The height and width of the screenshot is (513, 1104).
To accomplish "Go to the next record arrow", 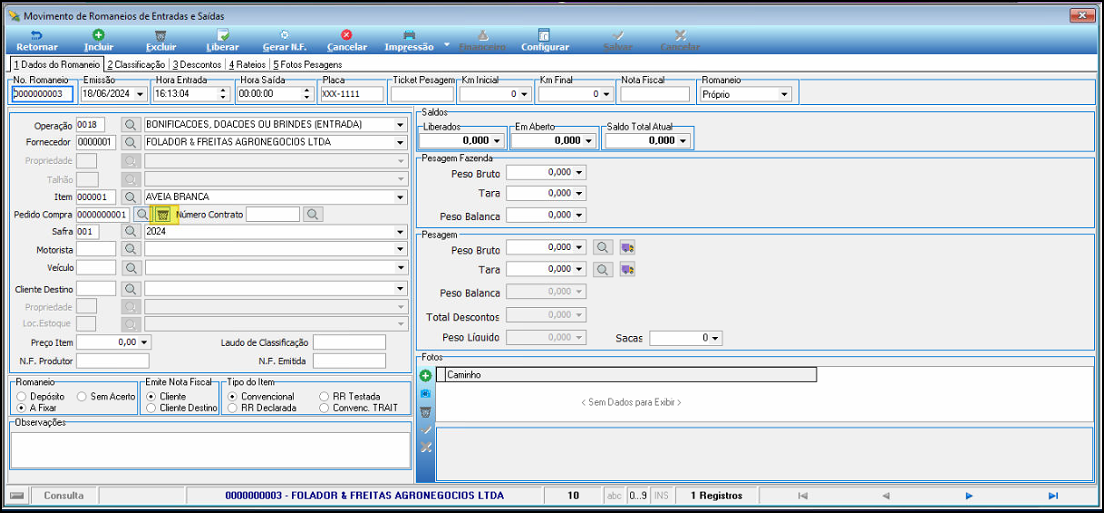I will (970, 495).
